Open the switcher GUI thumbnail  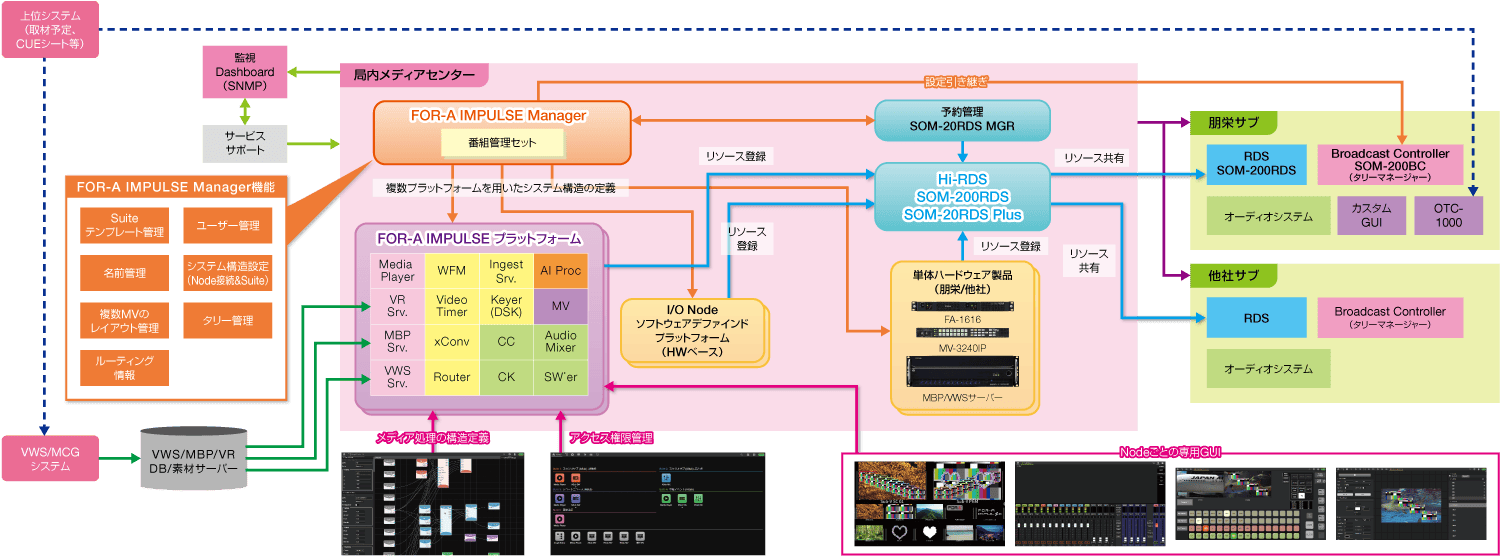coord(1249,503)
